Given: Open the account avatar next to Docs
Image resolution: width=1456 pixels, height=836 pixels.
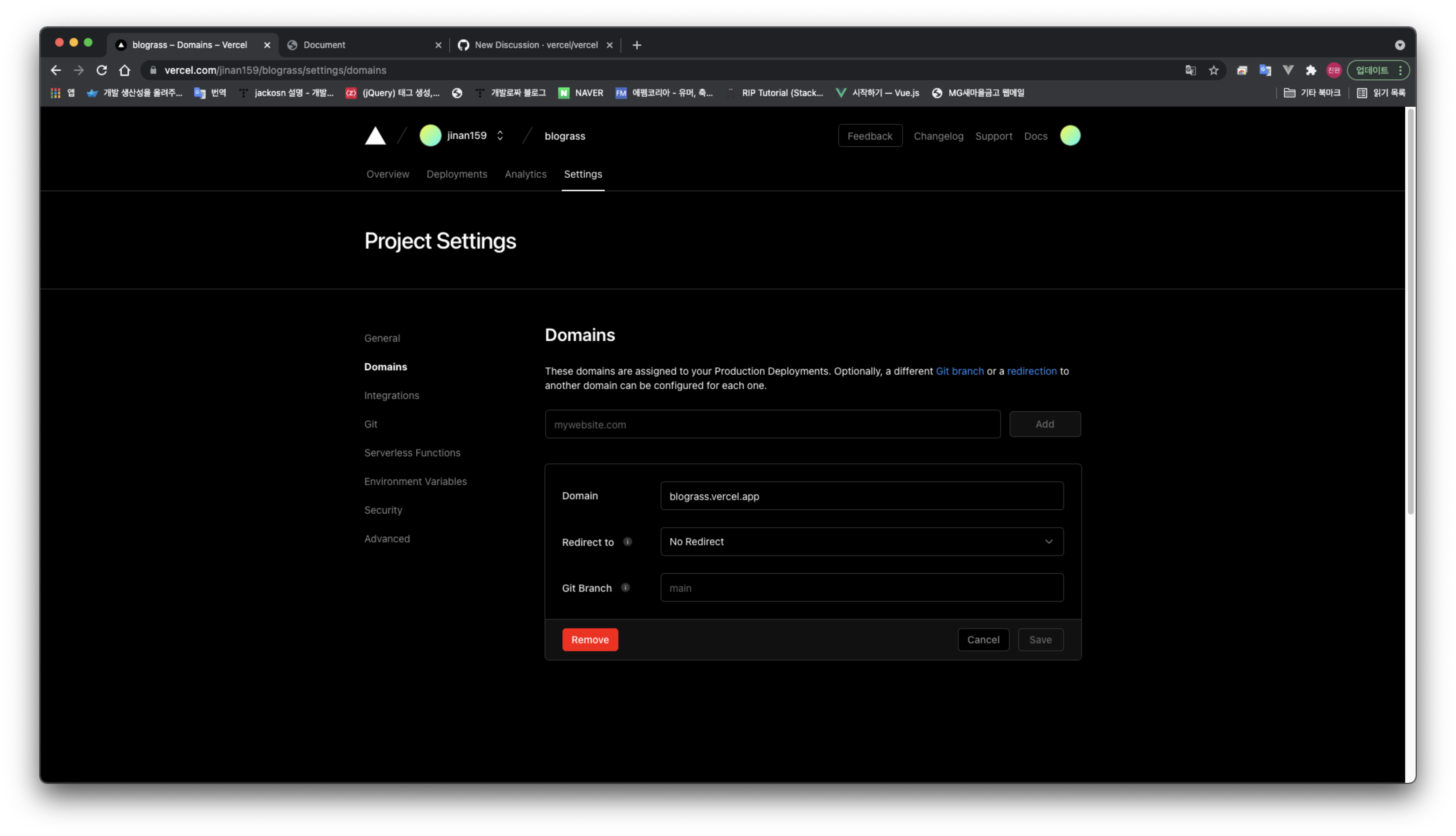Looking at the screenshot, I should 1070,135.
